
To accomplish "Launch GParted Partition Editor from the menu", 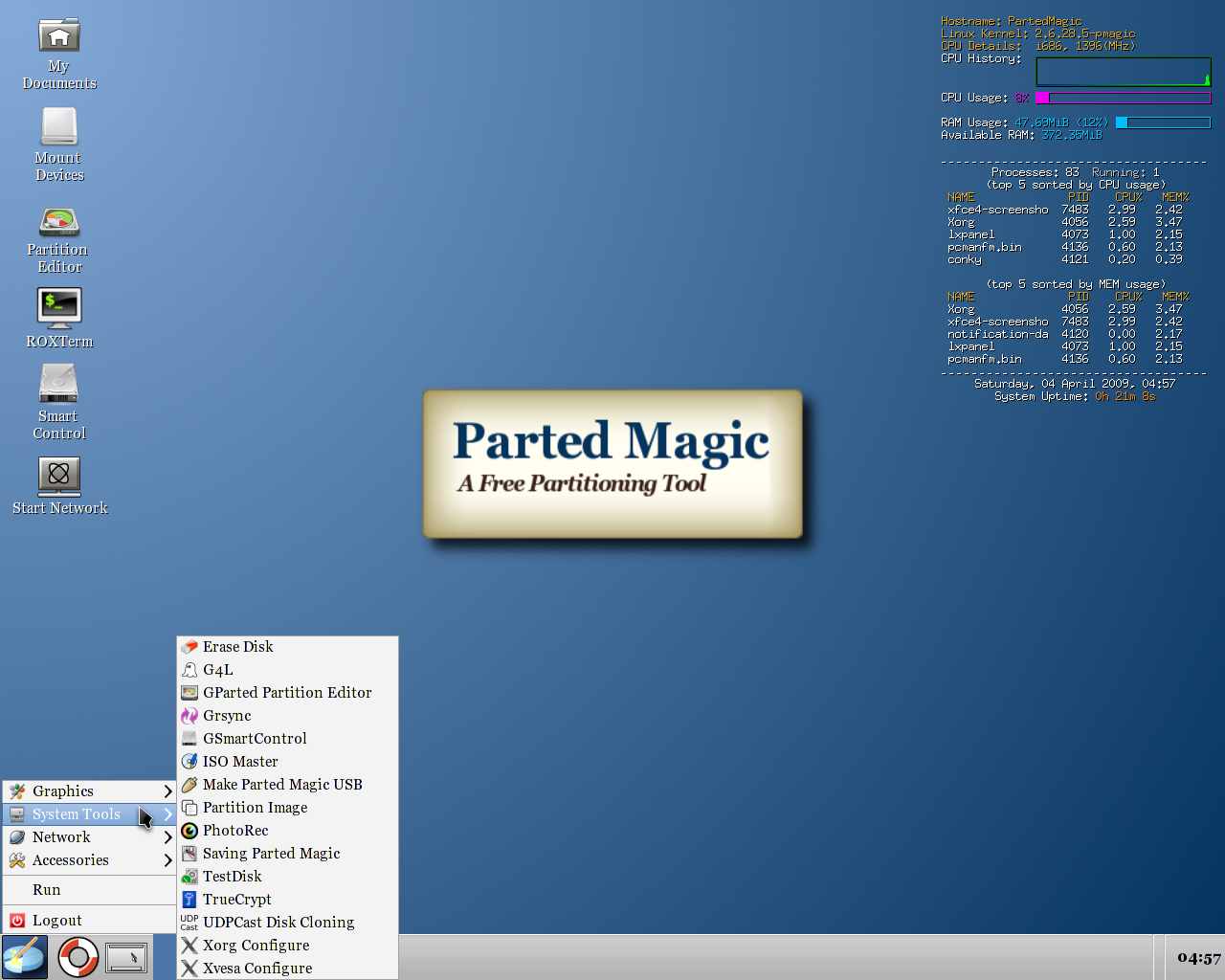I will point(287,693).
